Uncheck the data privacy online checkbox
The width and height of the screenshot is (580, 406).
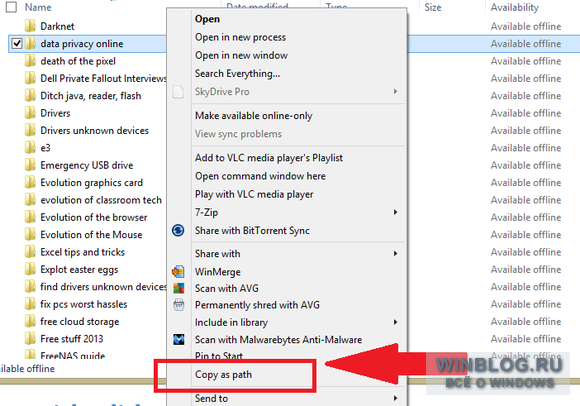[17, 44]
